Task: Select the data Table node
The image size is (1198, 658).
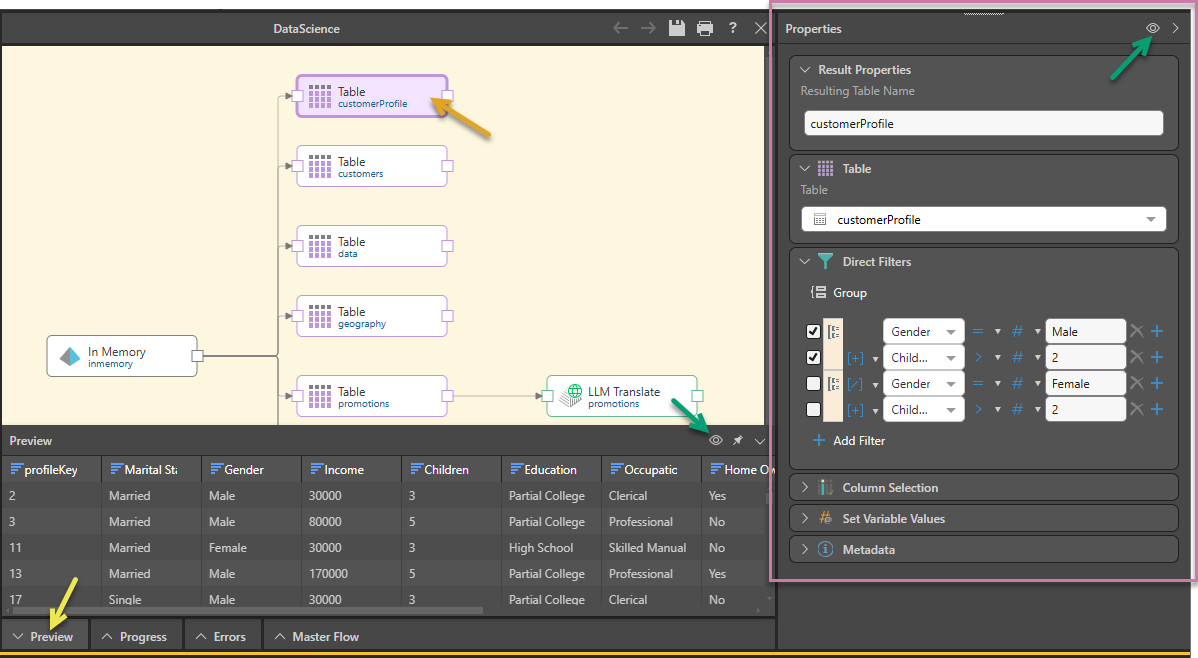Action: coord(372,246)
